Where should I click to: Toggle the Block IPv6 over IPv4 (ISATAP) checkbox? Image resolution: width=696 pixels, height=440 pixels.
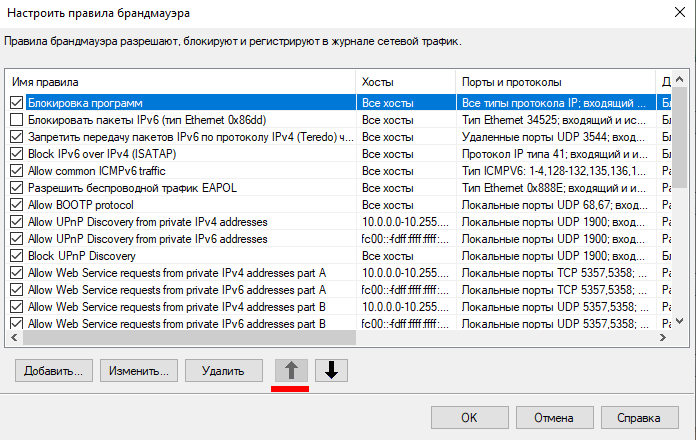(x=16, y=154)
